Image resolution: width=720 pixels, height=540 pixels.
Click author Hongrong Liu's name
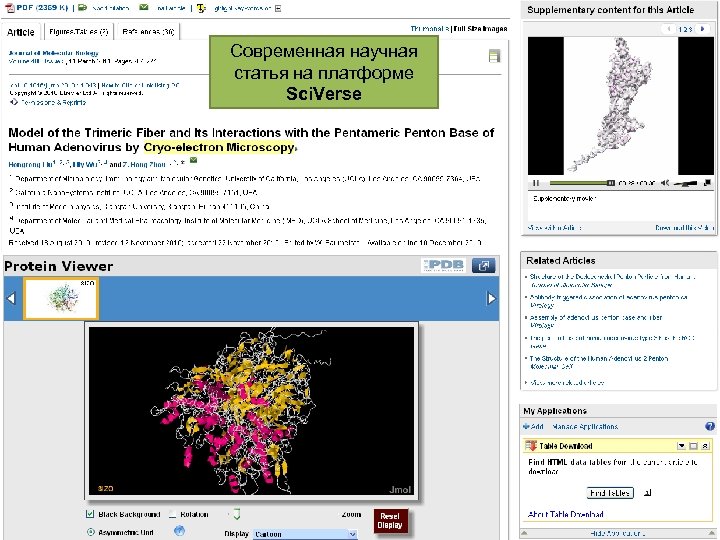tap(30, 164)
